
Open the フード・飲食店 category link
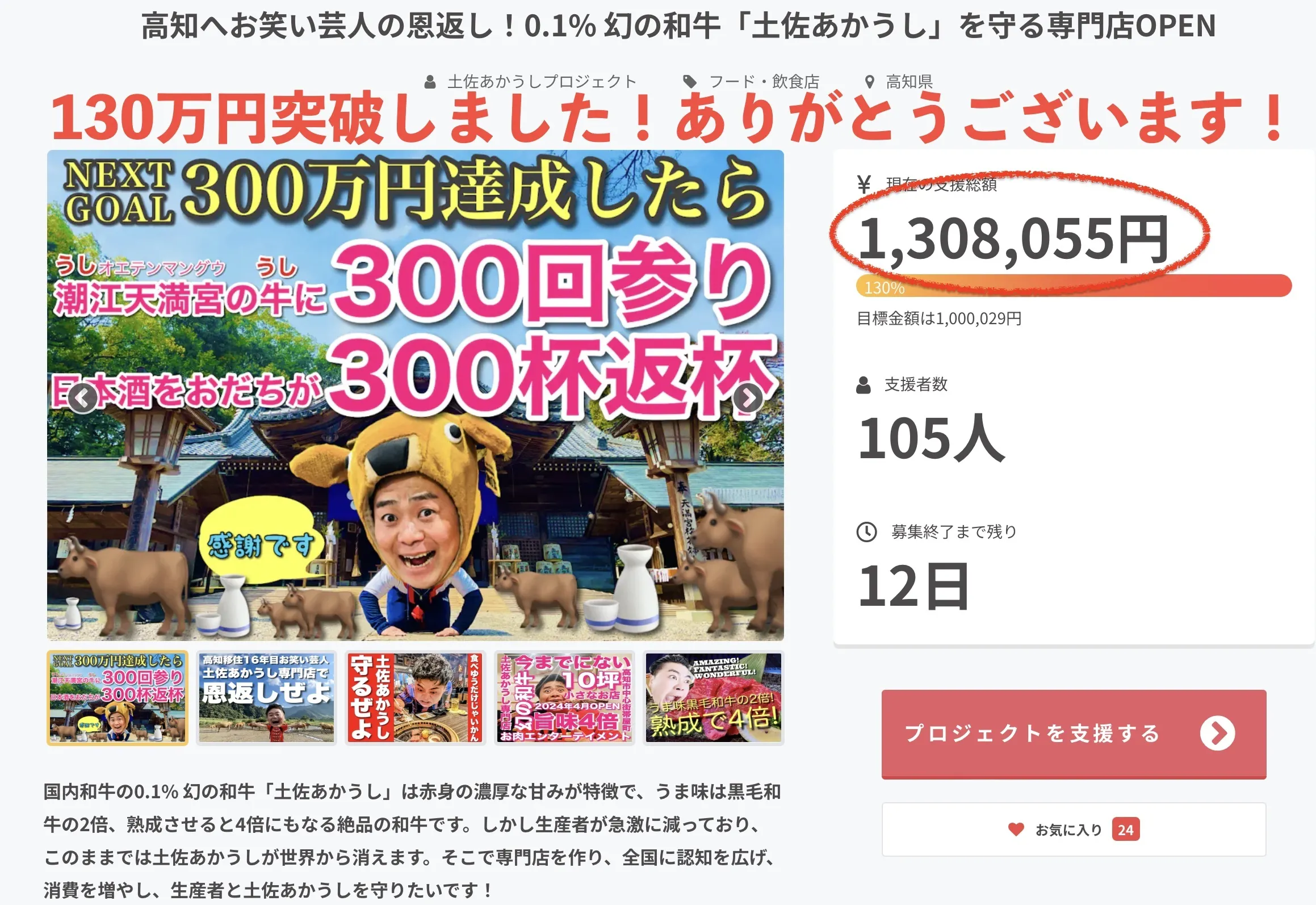764,82
